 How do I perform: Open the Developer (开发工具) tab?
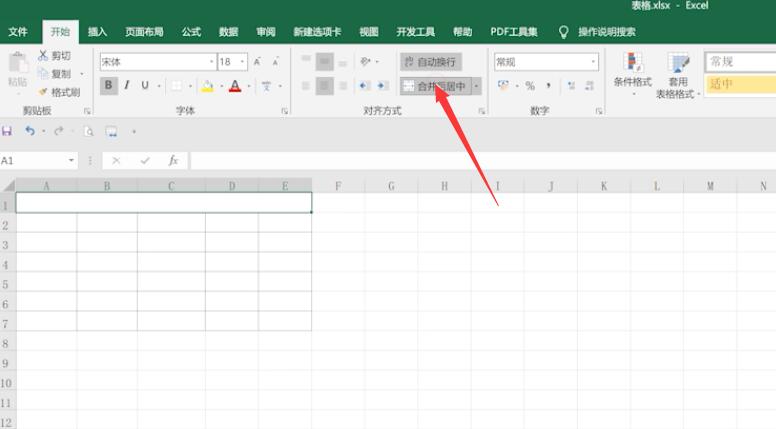click(x=415, y=32)
